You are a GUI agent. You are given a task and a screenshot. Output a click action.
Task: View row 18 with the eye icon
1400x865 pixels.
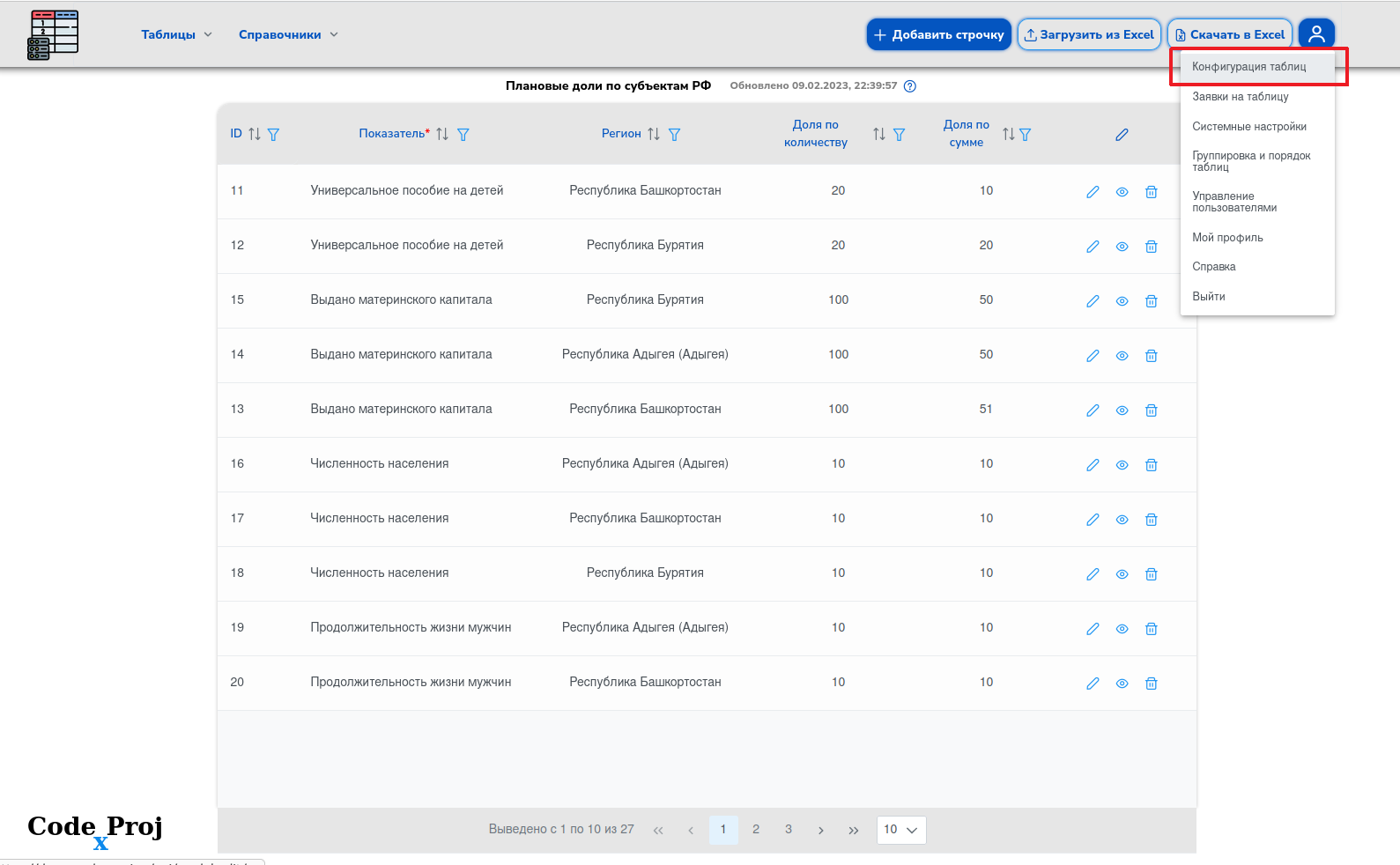1122,574
